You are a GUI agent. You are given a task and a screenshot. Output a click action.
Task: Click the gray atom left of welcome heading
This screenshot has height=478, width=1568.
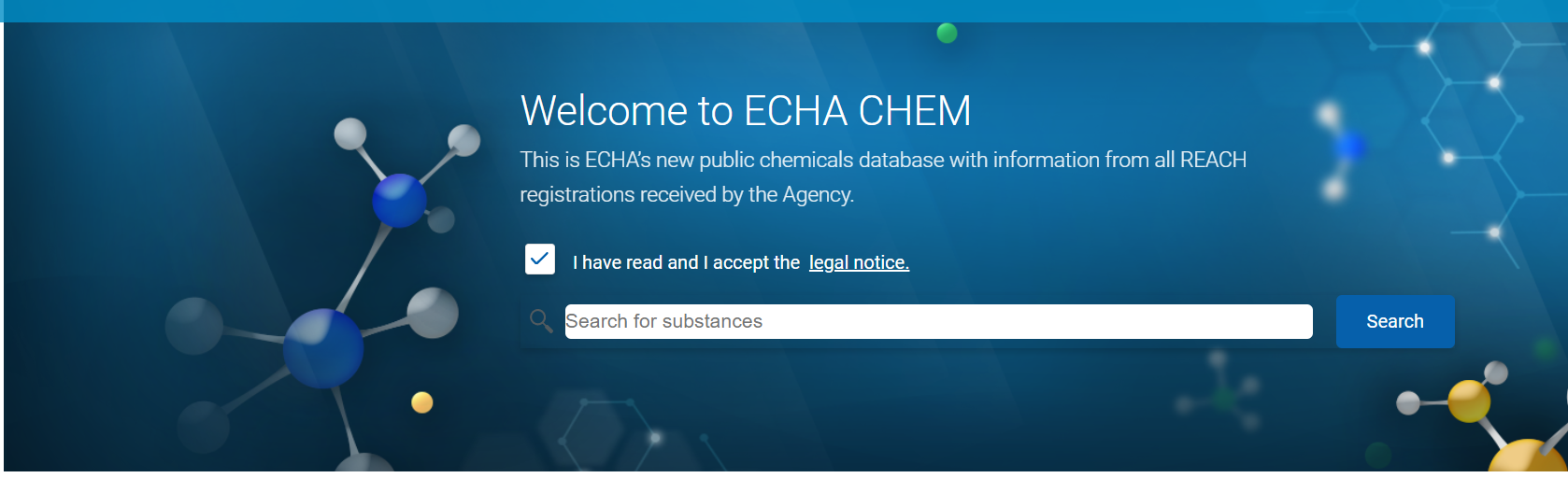463,140
